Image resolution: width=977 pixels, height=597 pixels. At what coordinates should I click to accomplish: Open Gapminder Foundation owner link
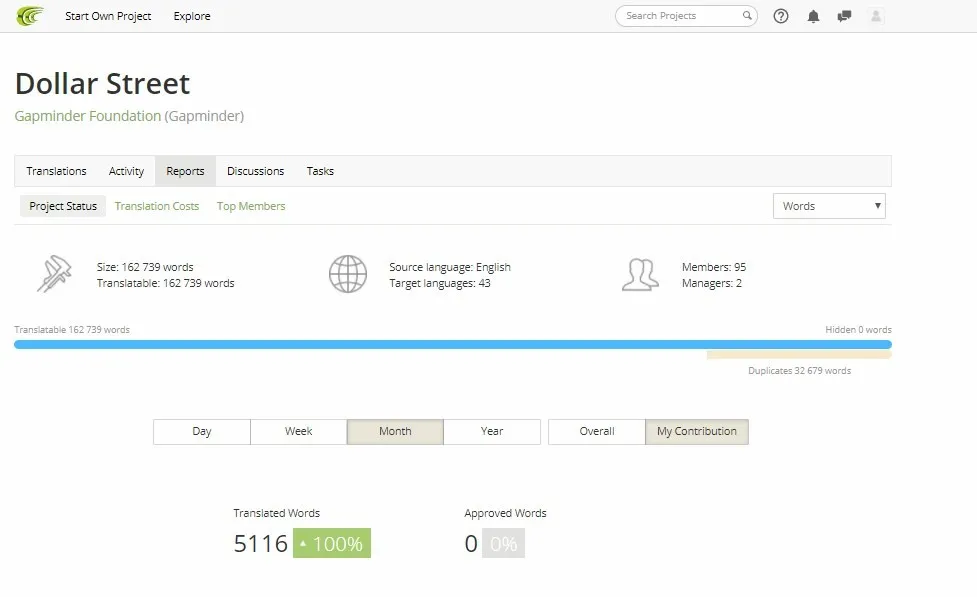pos(88,116)
